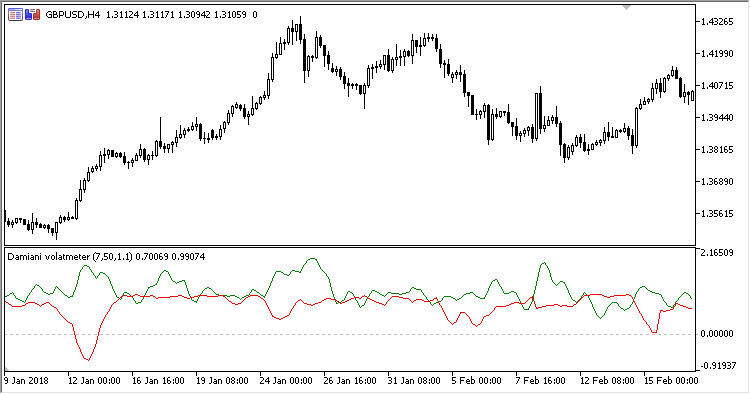750x394 pixels.
Task: Click price scale level 1.40715
Action: pyautogui.click(x=717, y=86)
